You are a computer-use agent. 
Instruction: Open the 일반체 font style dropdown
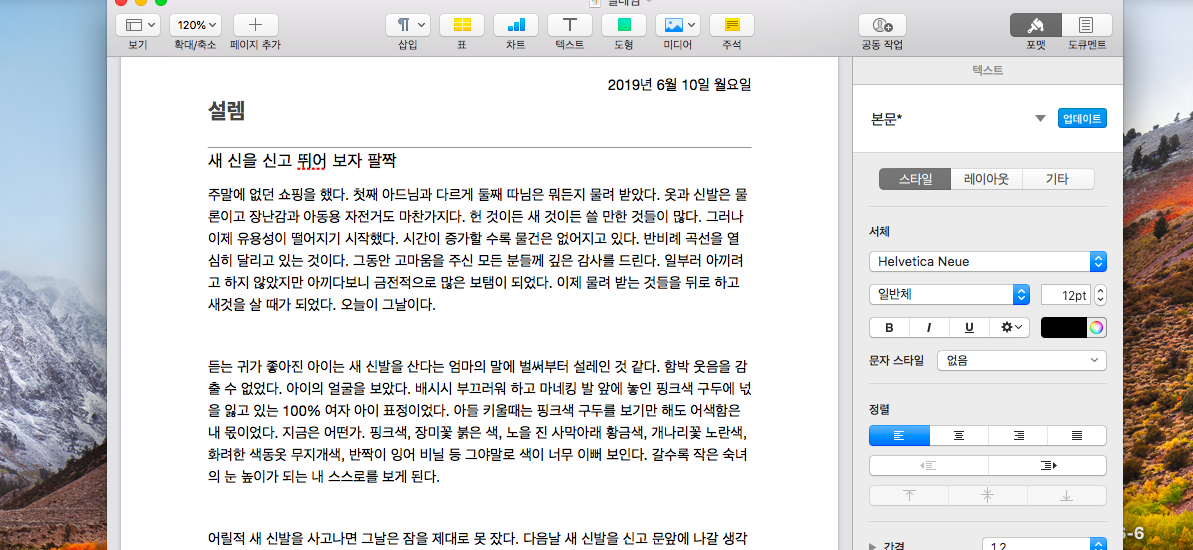949,294
